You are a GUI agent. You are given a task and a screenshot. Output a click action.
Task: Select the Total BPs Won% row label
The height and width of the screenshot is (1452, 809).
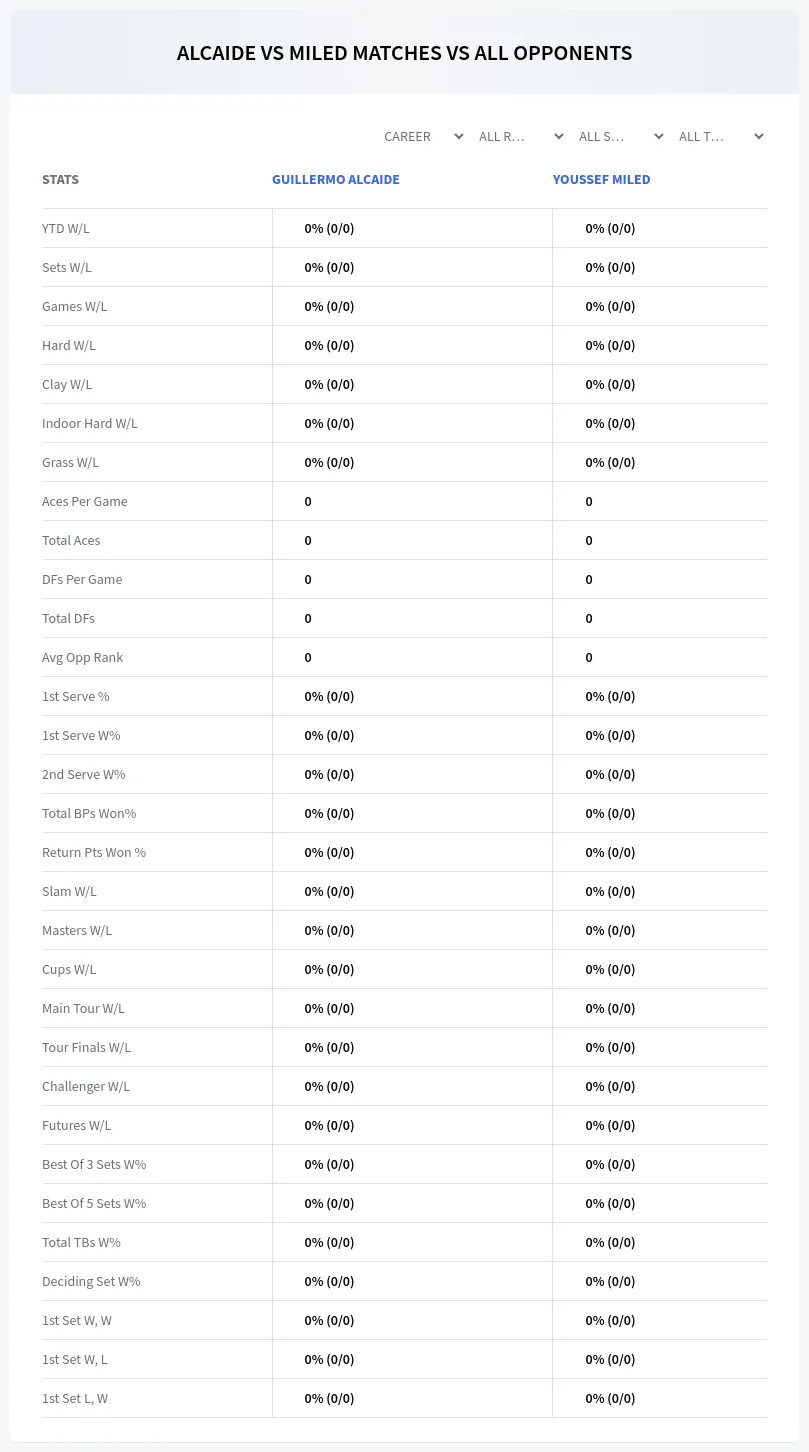[89, 813]
